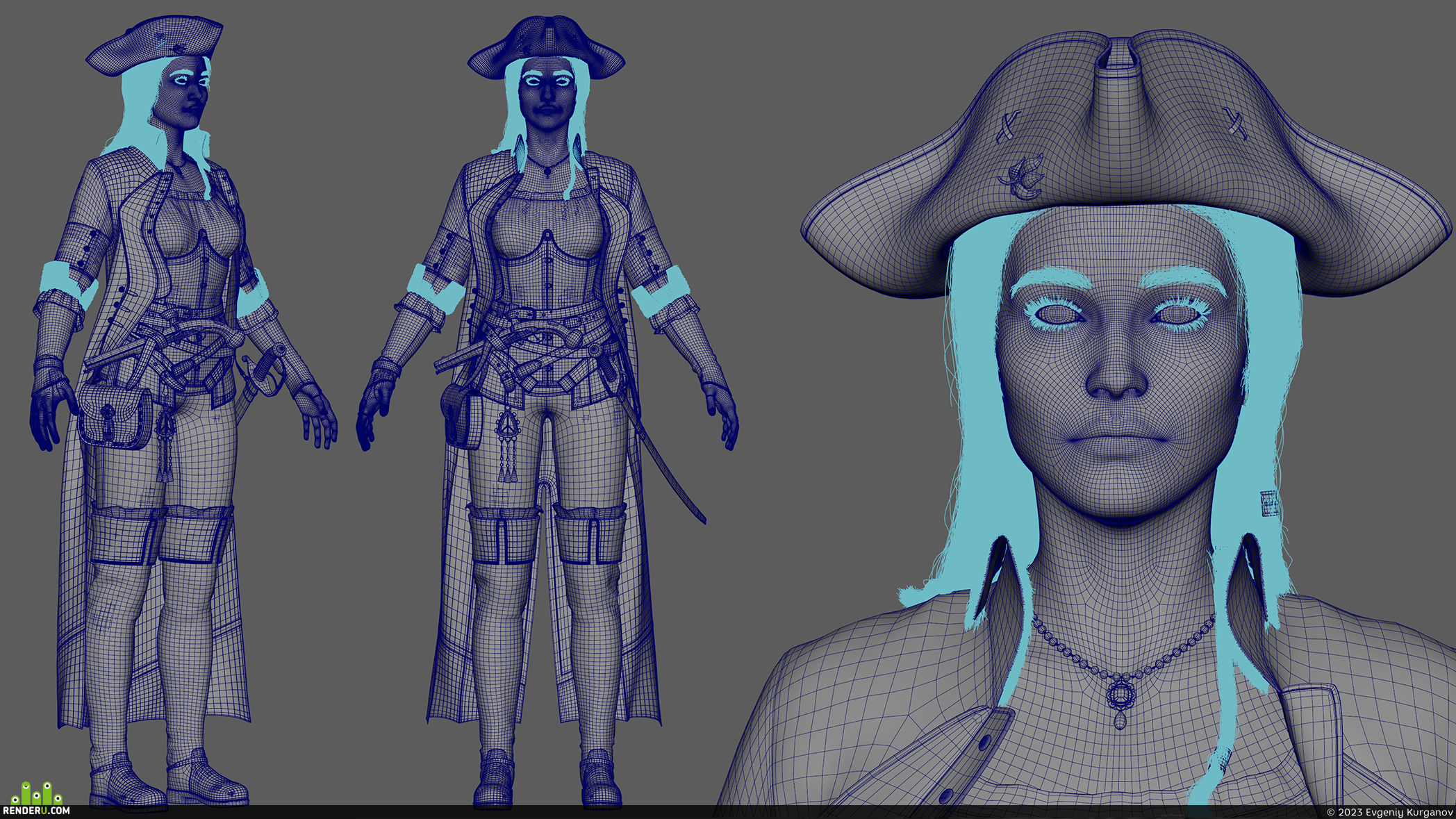
Task: Click the tricorn hat of the front-view figure
Action: coord(547,47)
